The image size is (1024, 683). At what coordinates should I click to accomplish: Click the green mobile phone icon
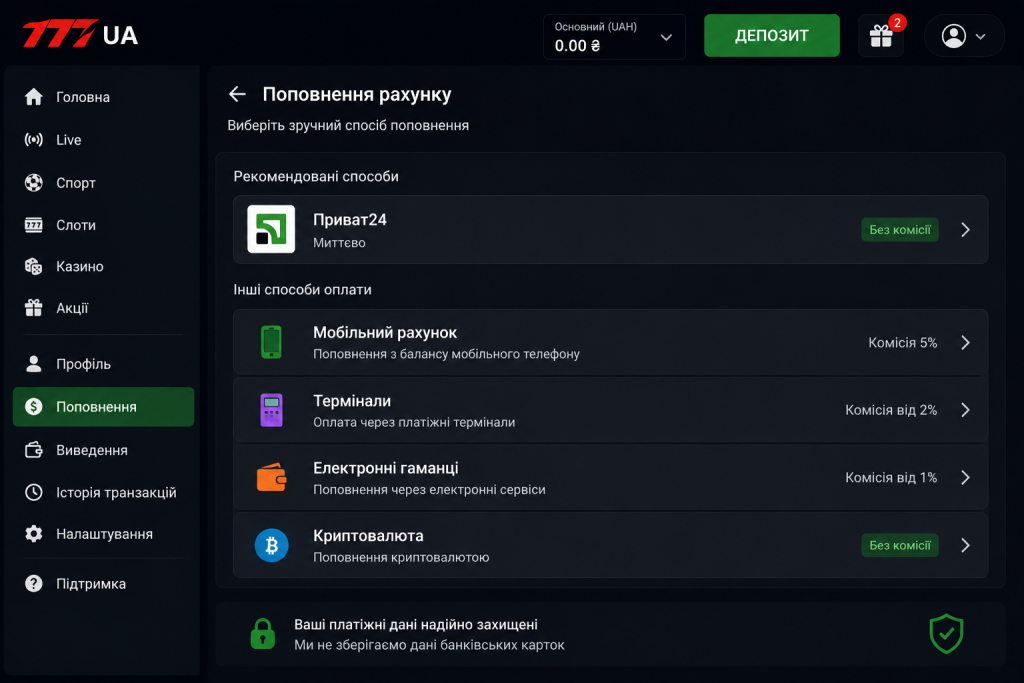(271, 342)
